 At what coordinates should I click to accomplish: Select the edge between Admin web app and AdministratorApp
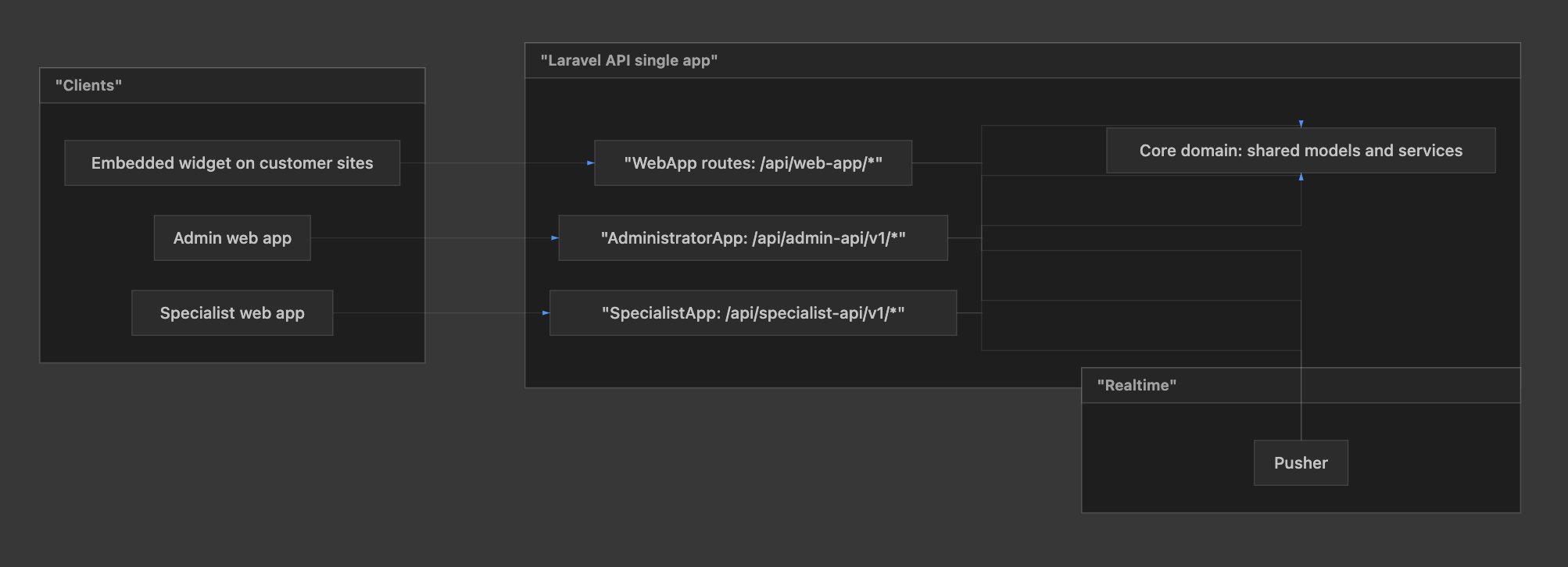point(469,237)
